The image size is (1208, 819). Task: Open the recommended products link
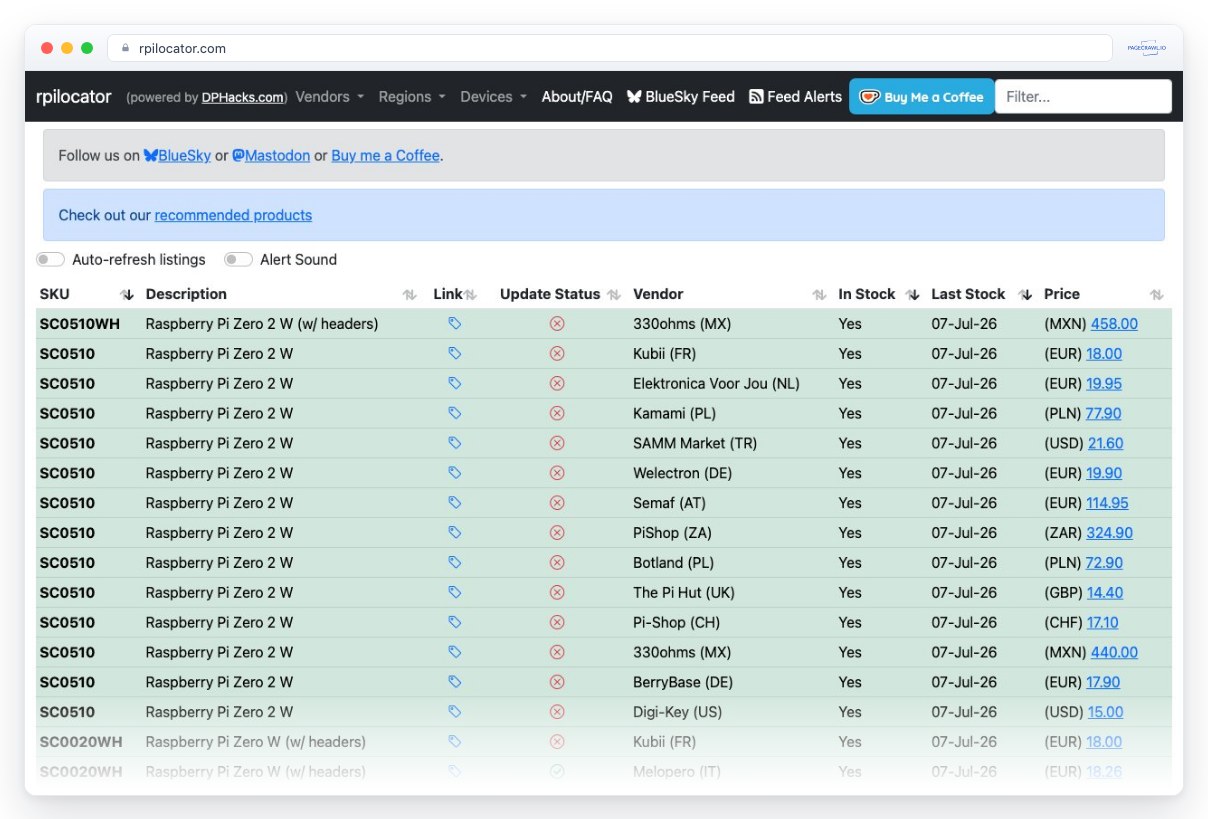click(233, 215)
